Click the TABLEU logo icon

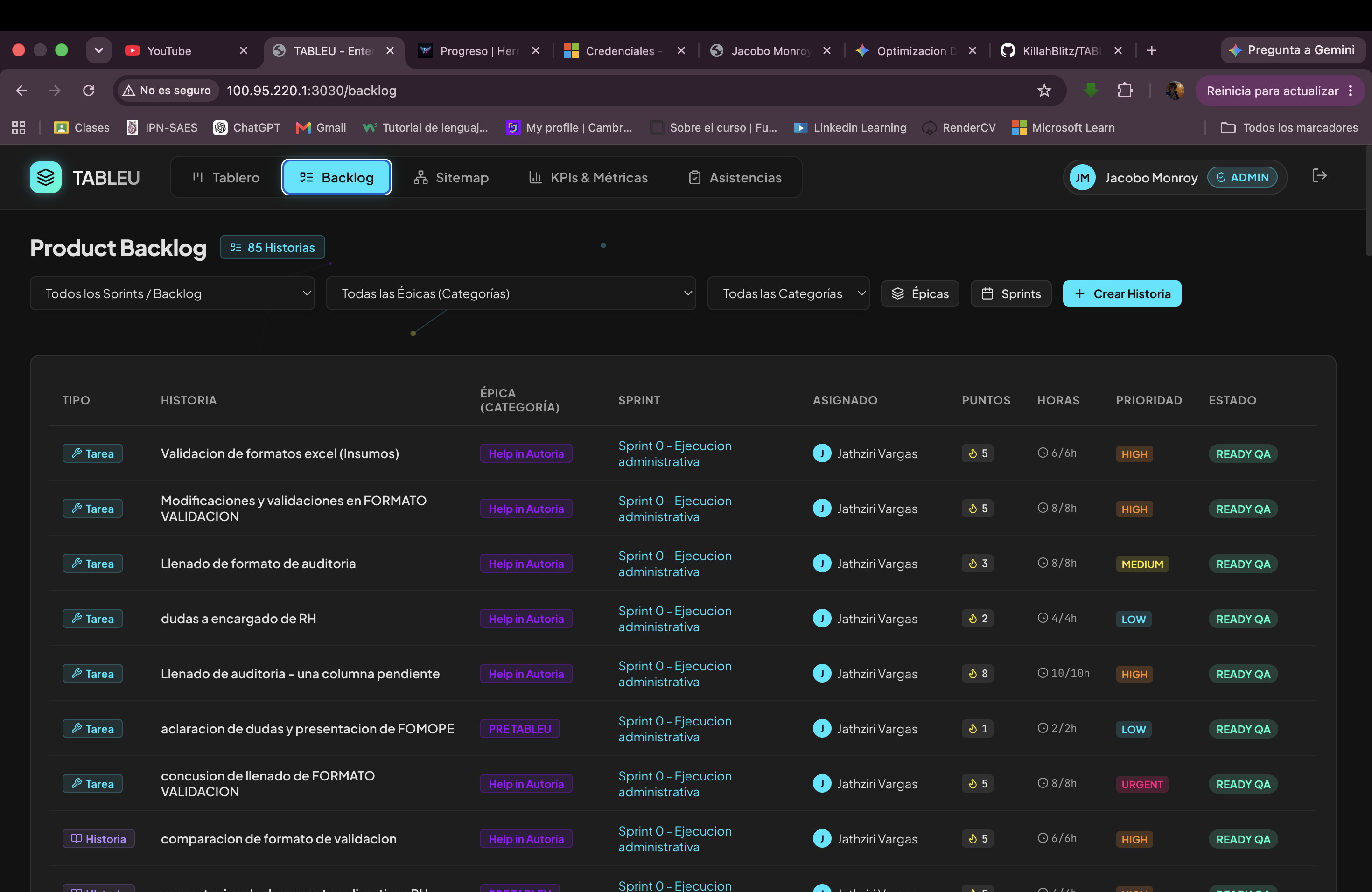[x=46, y=177]
